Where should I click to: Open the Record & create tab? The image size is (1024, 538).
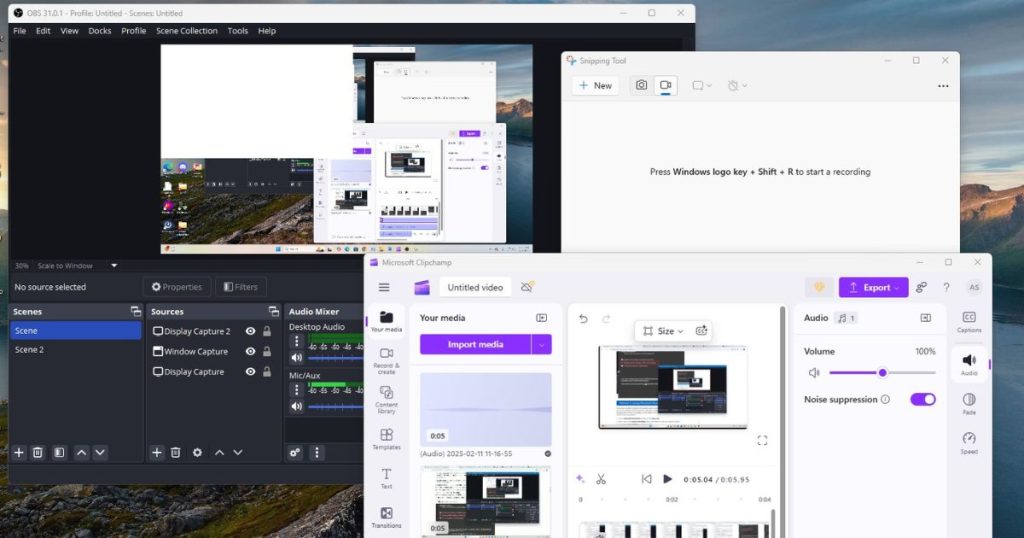point(386,360)
